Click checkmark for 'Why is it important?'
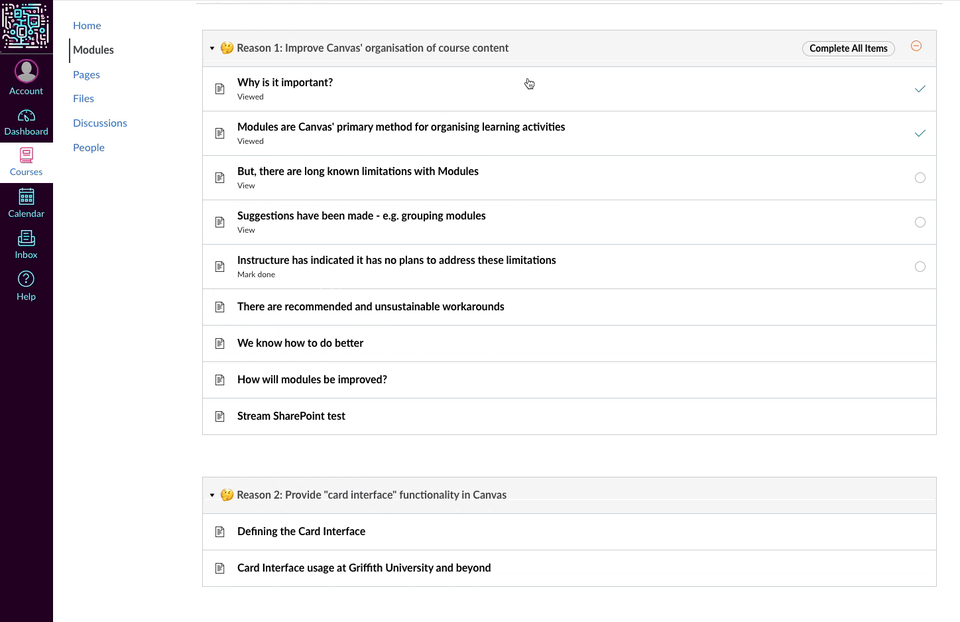960x622 pixels. click(920, 89)
